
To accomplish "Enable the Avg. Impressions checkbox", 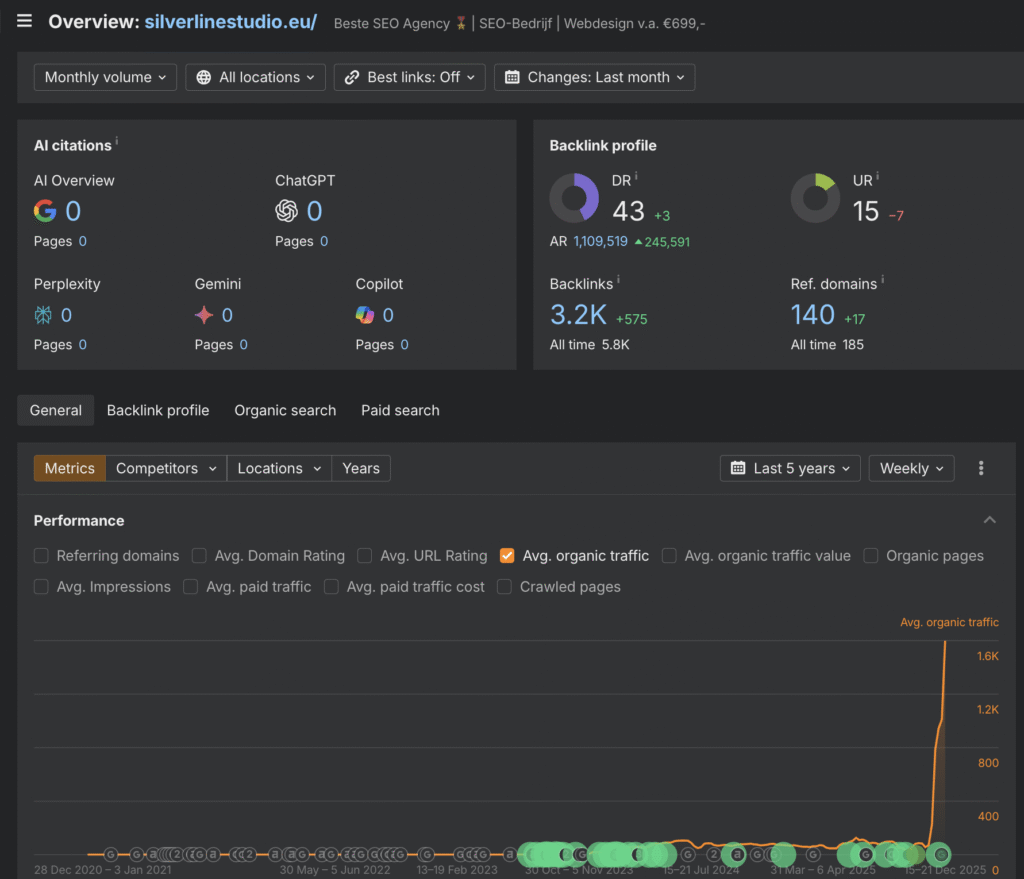I will point(41,587).
